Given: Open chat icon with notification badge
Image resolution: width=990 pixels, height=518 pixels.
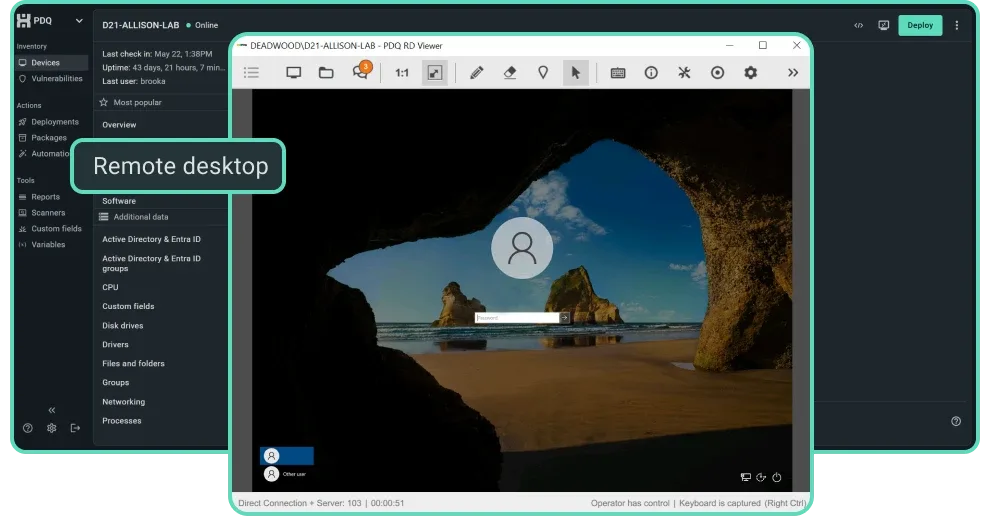Looking at the screenshot, I should click(x=361, y=71).
